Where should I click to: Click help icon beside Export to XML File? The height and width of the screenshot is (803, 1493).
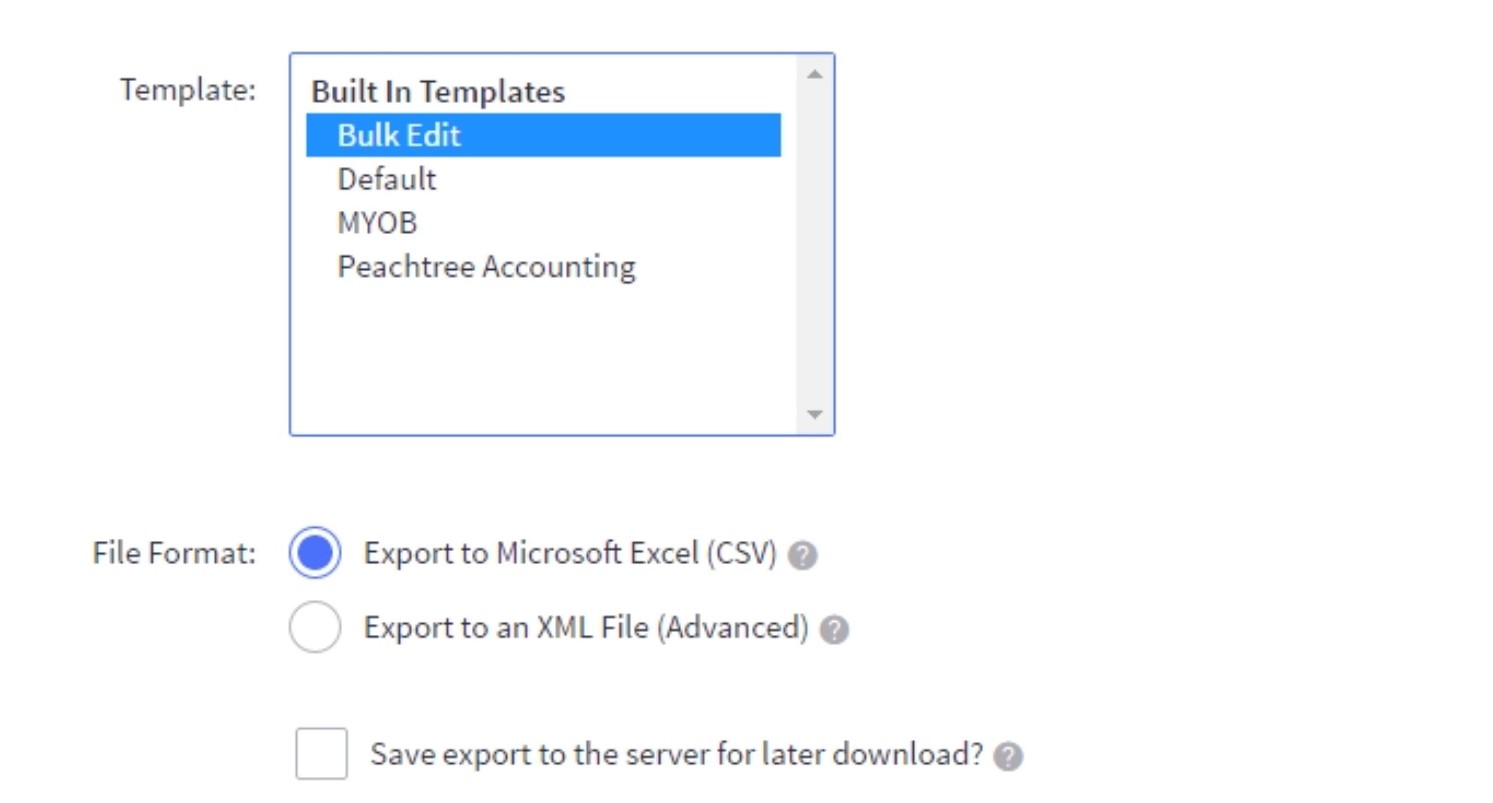(834, 630)
